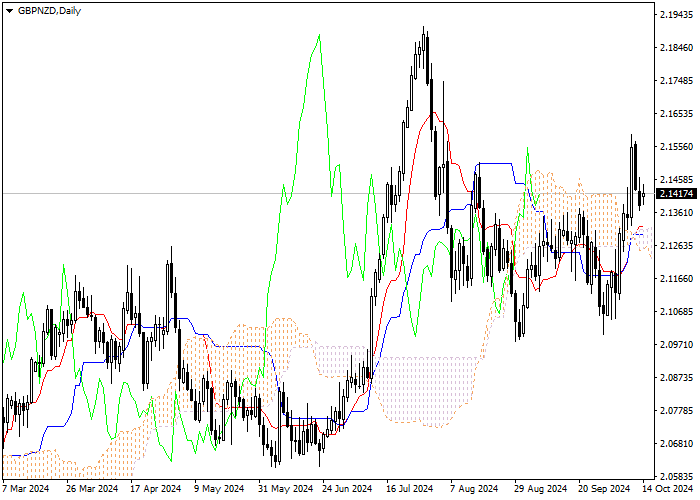Click the flat blue Kijun line plateau in August

494,164
